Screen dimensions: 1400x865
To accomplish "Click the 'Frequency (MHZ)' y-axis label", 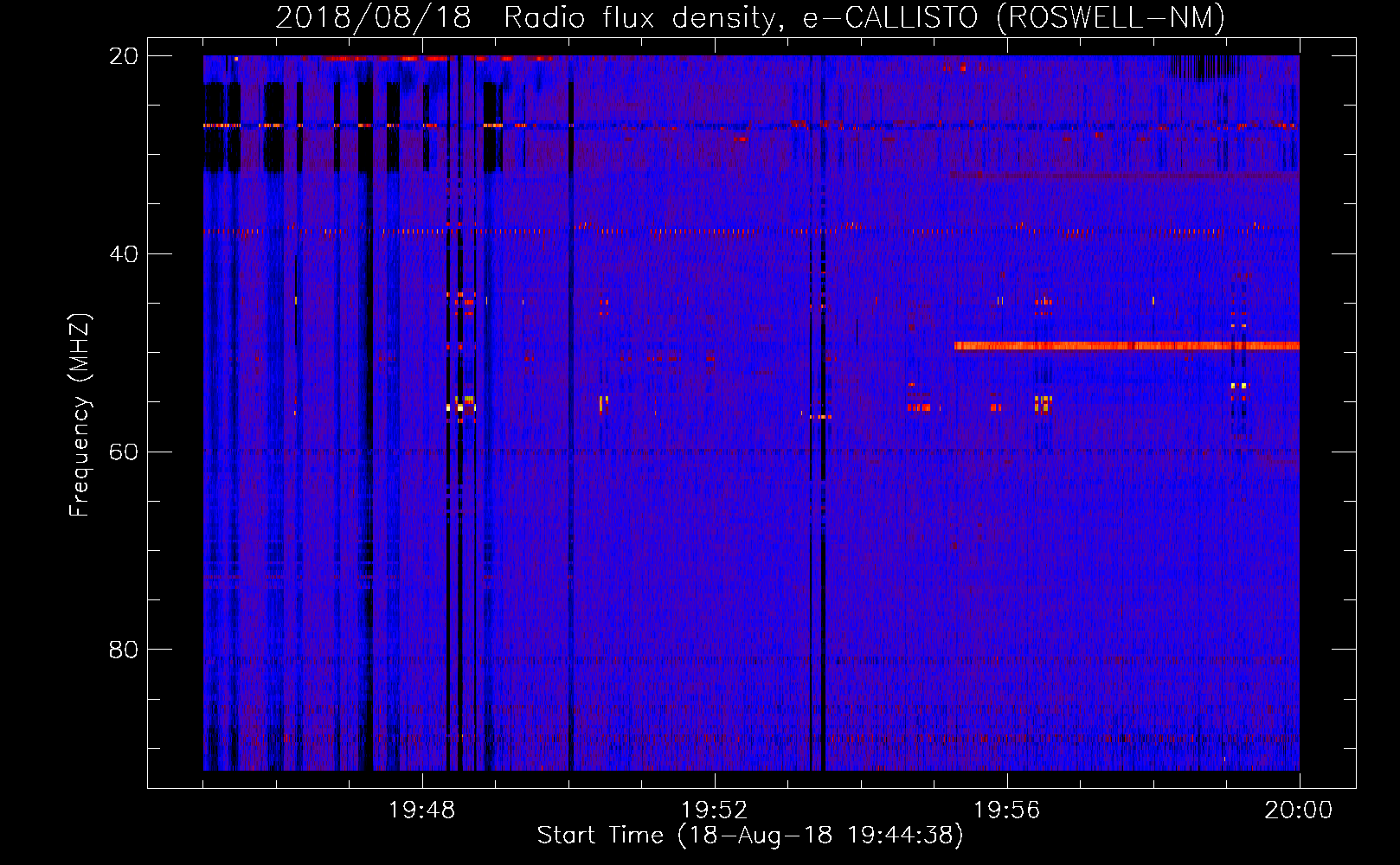I will [x=80, y=415].
